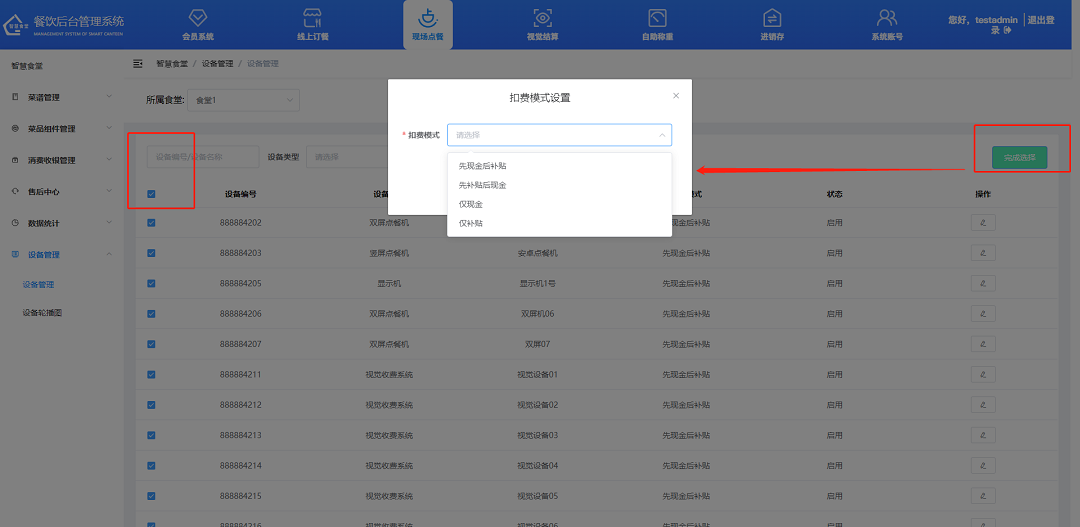Click the 进销存 inventory icon

coord(771,18)
